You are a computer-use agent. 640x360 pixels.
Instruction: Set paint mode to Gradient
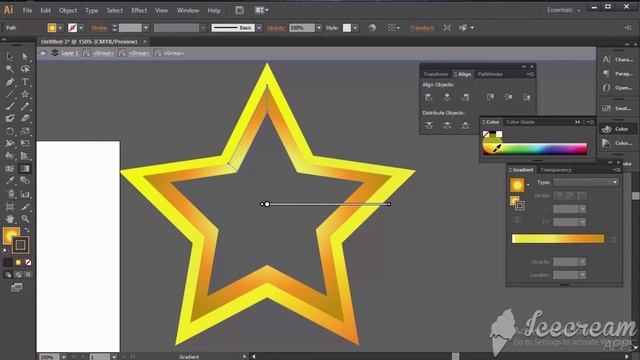(x=18, y=262)
